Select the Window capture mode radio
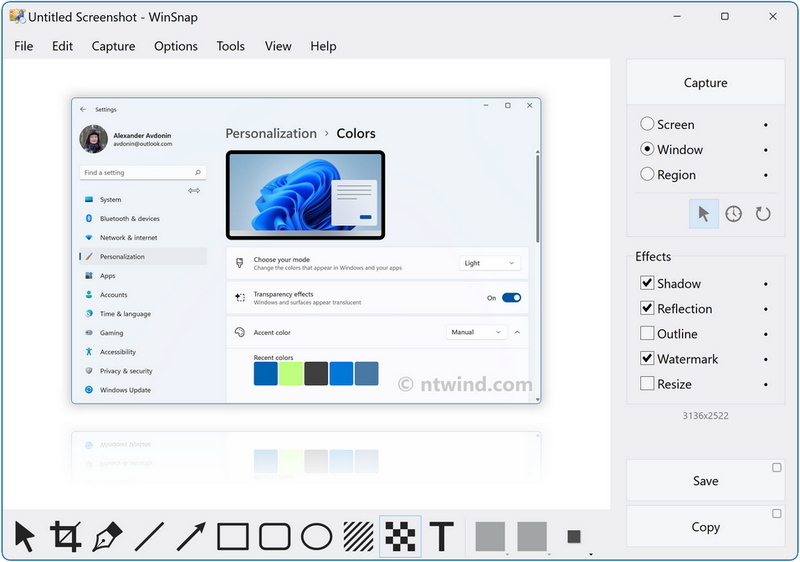The width and height of the screenshot is (800, 562). coord(647,149)
